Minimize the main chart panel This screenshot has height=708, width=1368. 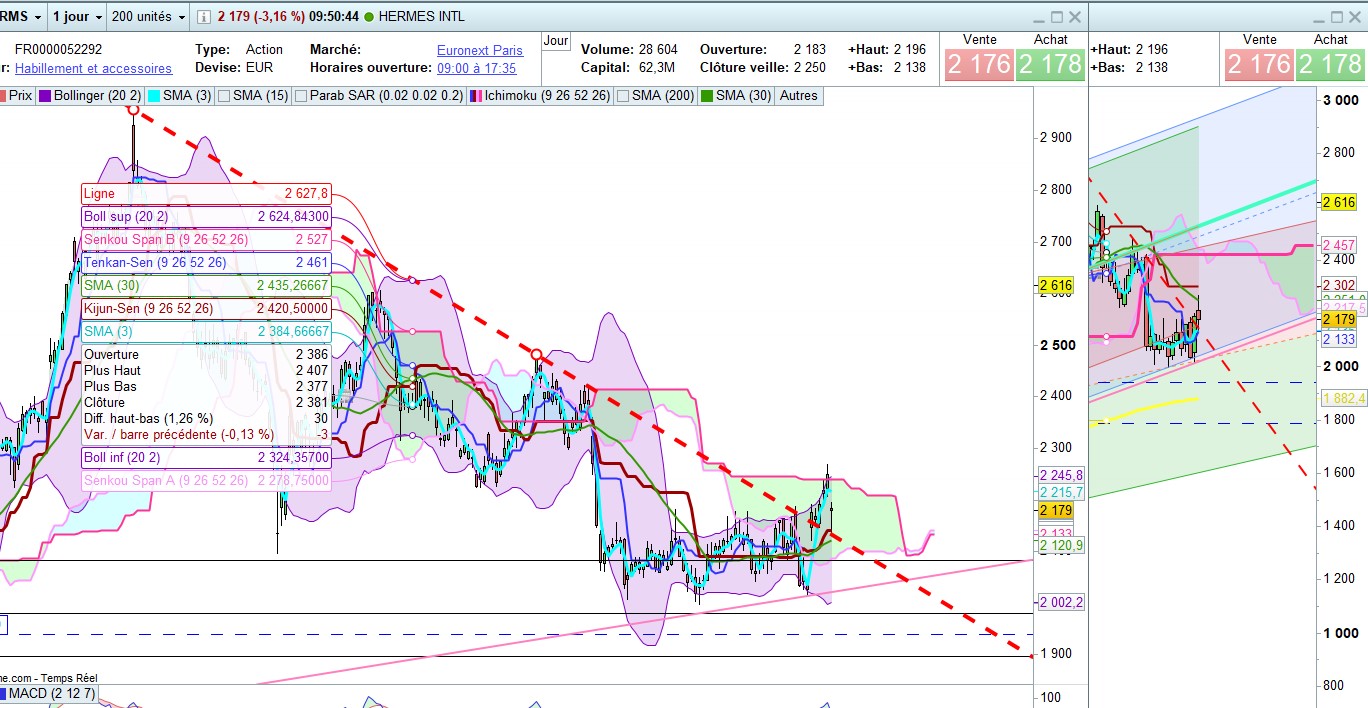tap(1037, 17)
